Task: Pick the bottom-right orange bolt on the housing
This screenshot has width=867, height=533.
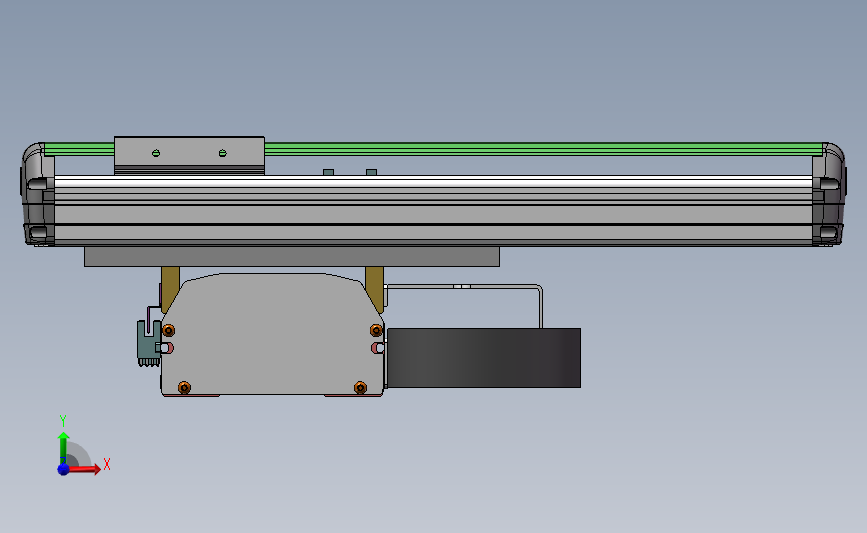Action: coord(360,388)
